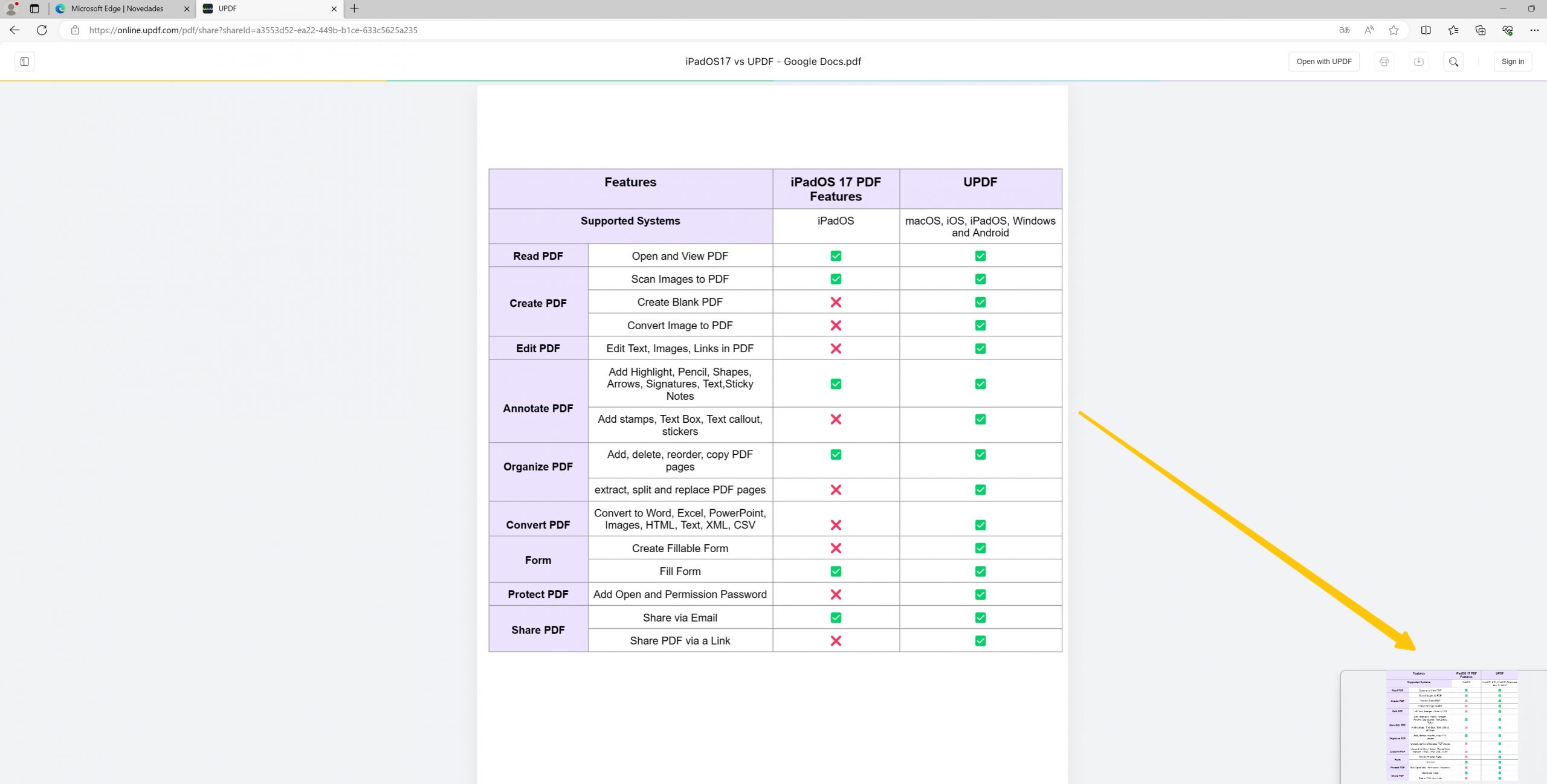The image size is (1547, 784).
Task: Click the Features header cell
Action: coord(630,189)
